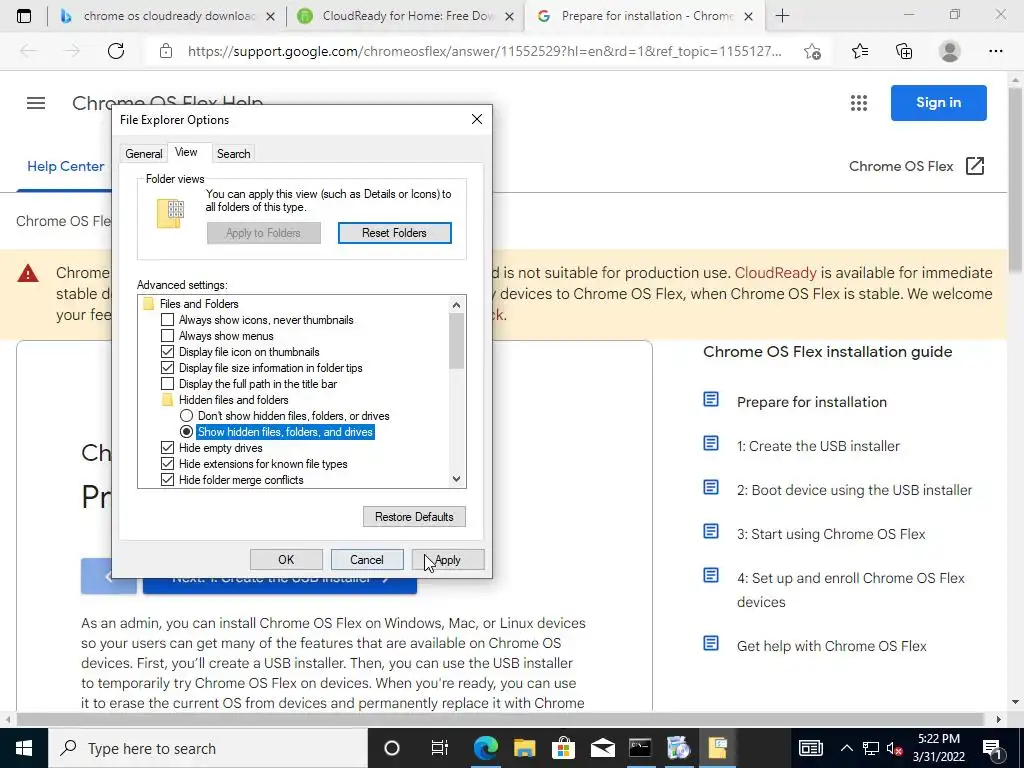Viewport: 1024px width, 768px height.
Task: Open the Help Center tab
Action: pos(65,166)
